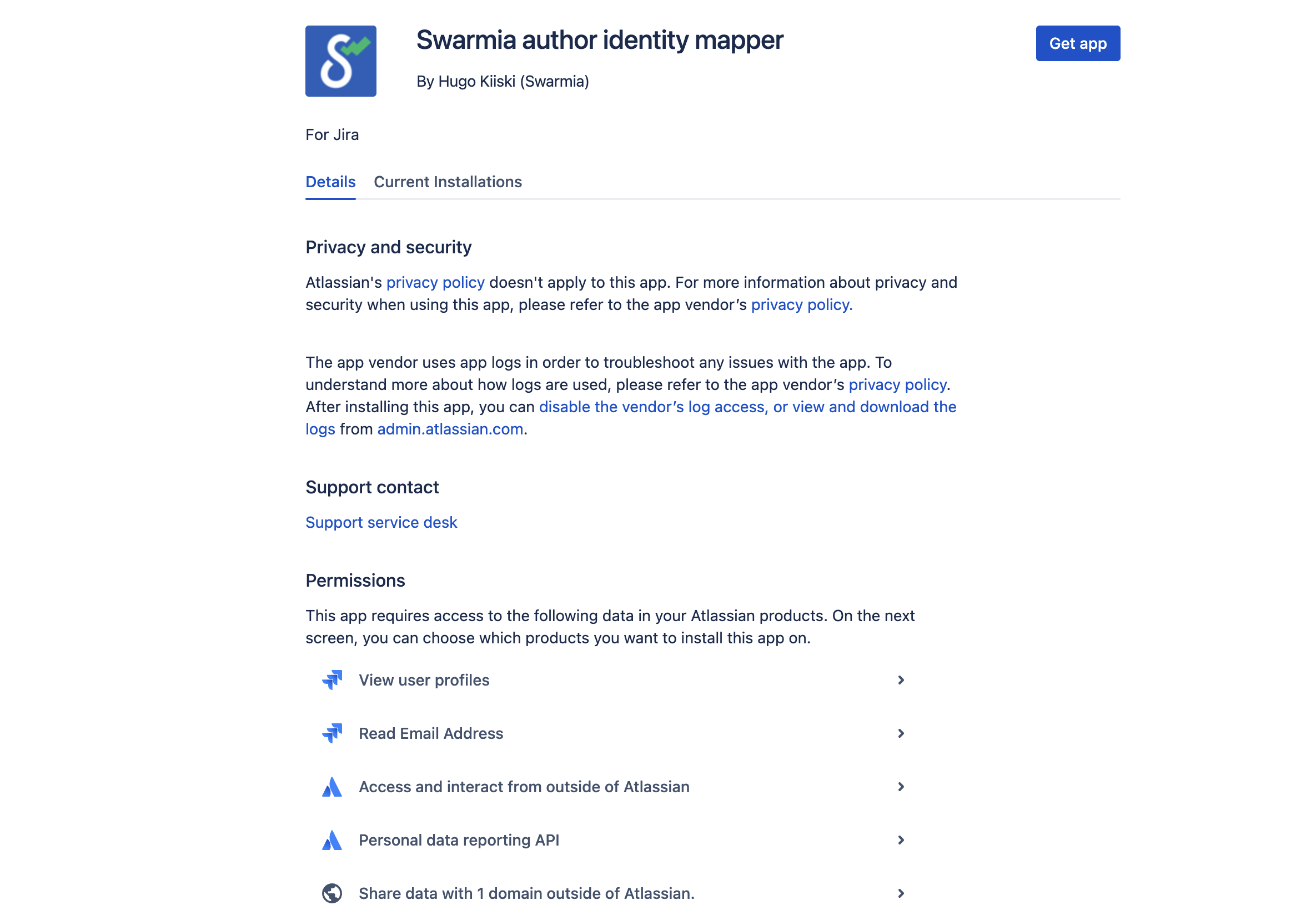Open the admin.atlassian.com link
This screenshot has height=920, width=1316.
(450, 429)
